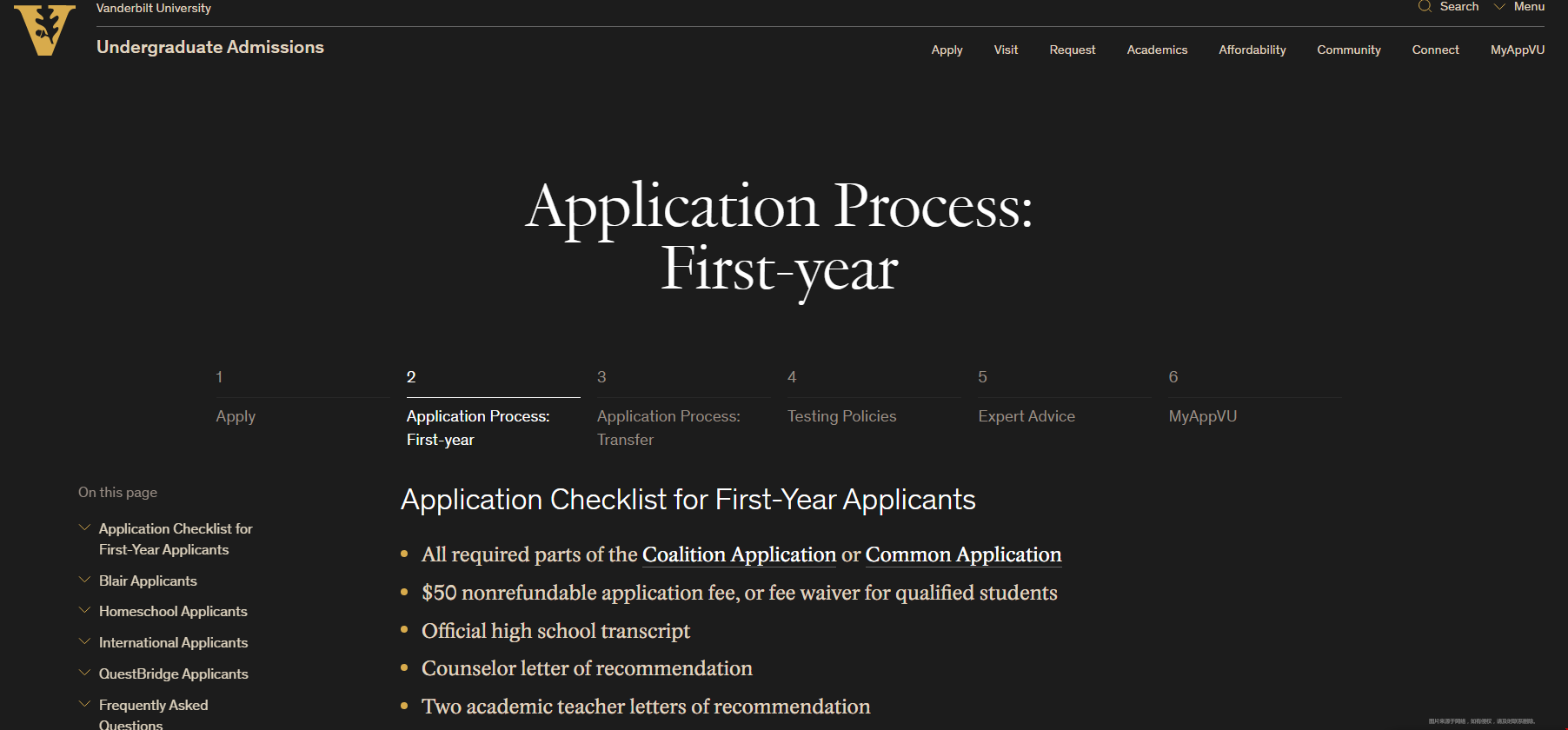Follow the Coalition Application link

739,554
